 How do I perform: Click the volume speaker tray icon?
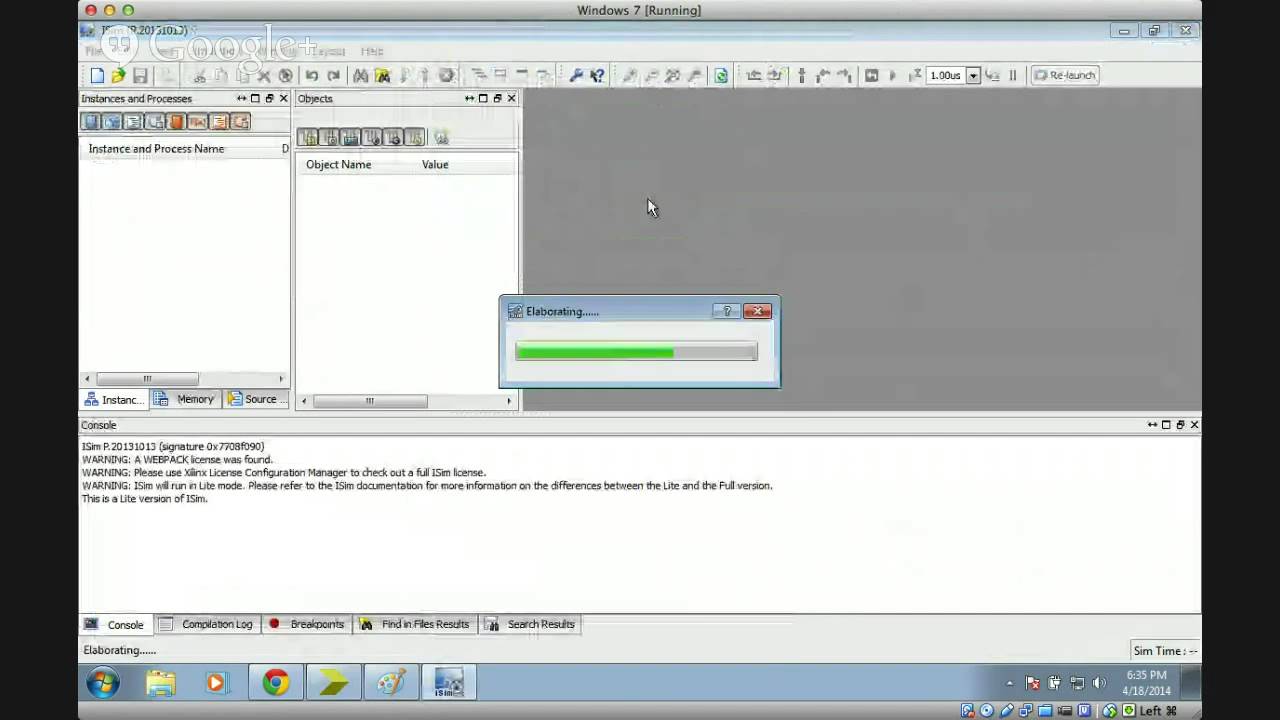(1099, 683)
